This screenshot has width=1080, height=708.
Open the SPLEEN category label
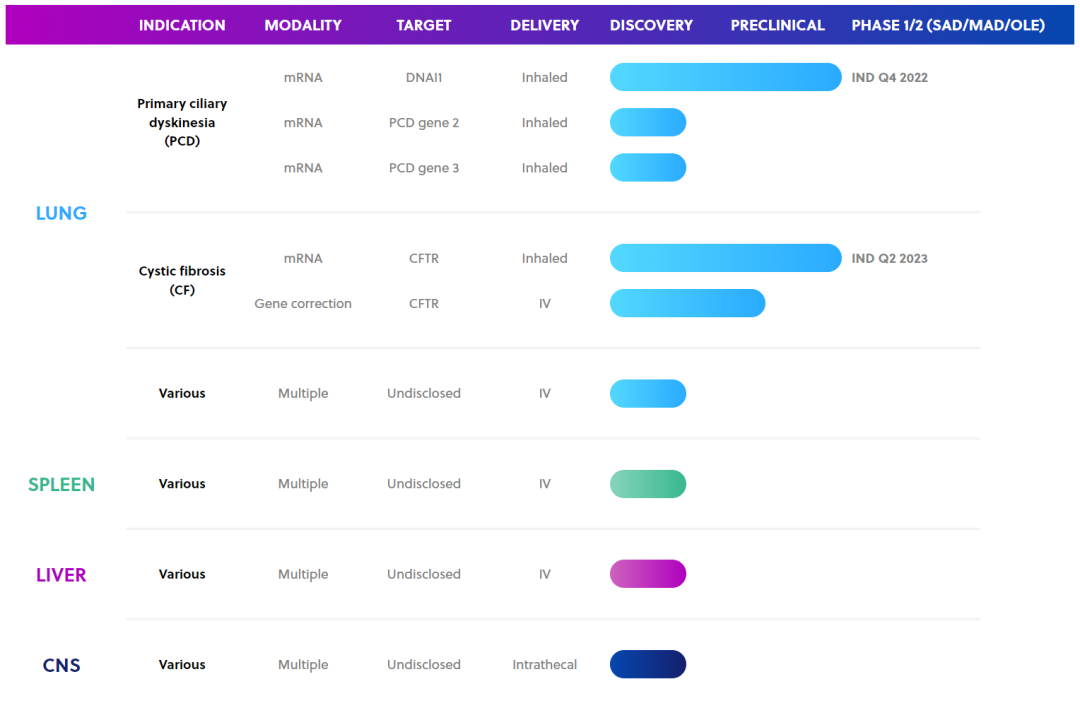click(x=61, y=484)
